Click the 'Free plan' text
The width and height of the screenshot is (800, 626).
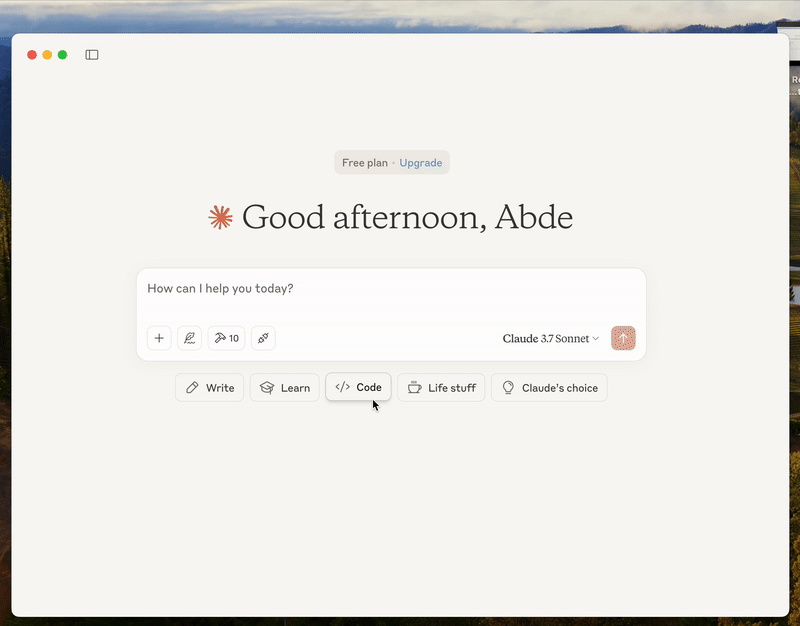coord(365,163)
